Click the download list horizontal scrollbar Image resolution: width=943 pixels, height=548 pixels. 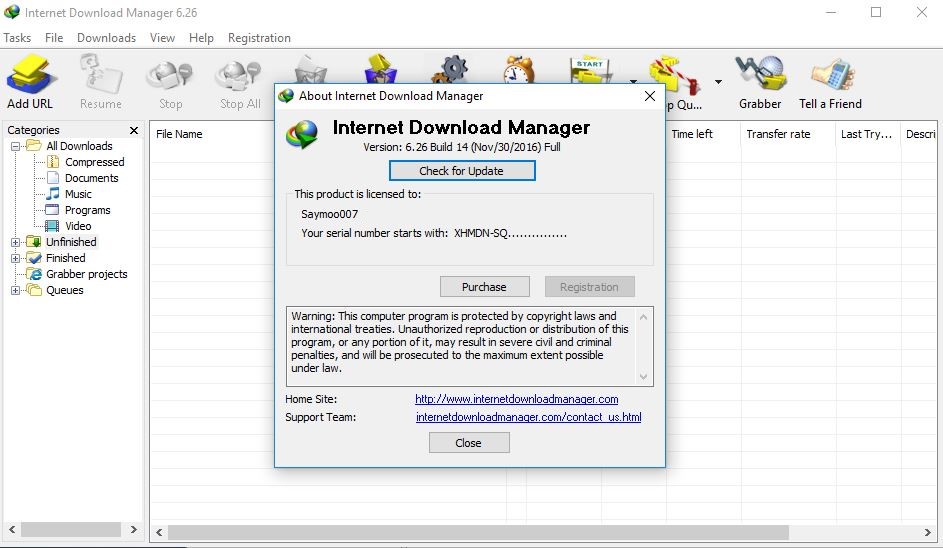(x=478, y=532)
